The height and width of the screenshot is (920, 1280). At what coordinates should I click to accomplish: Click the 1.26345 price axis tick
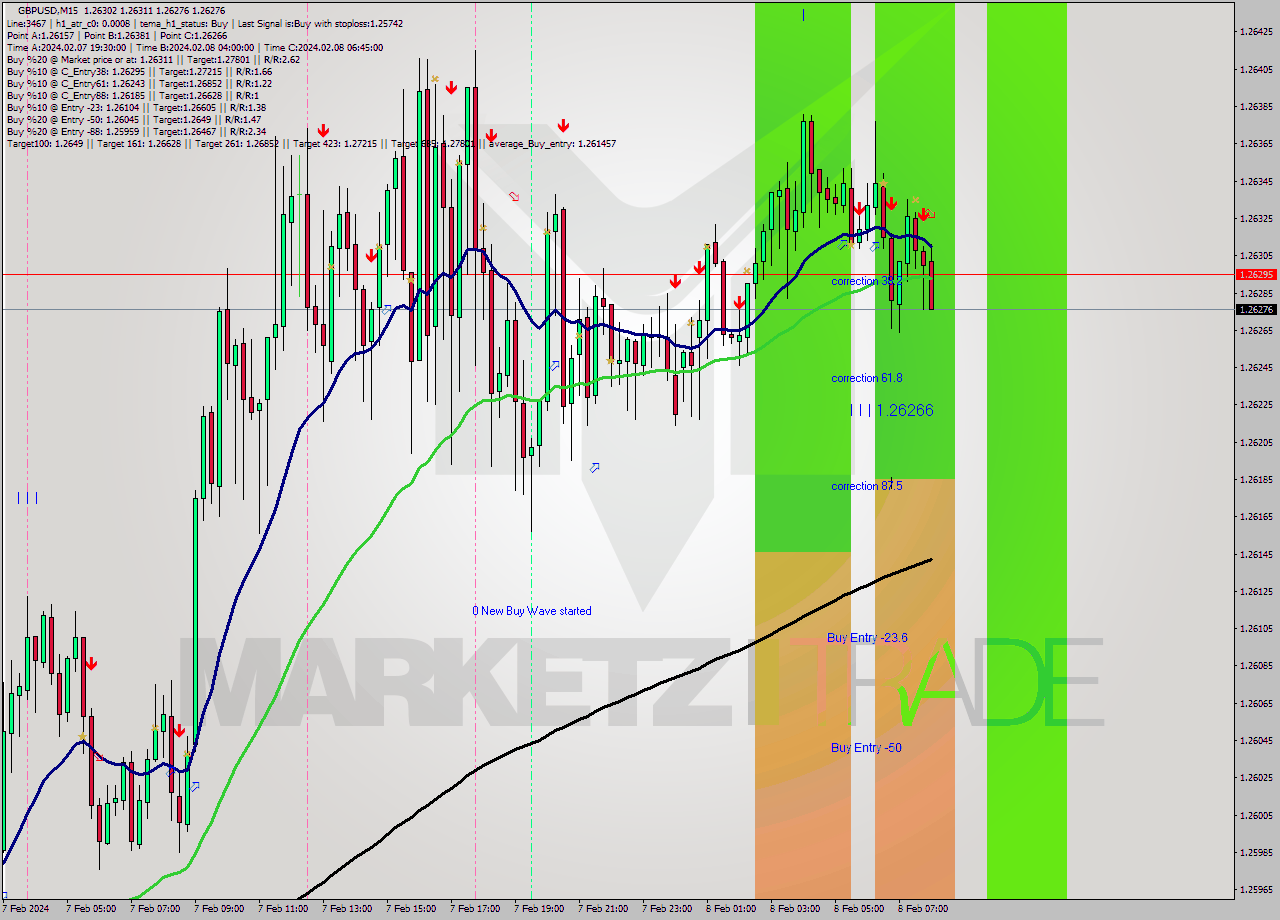(x=1256, y=181)
